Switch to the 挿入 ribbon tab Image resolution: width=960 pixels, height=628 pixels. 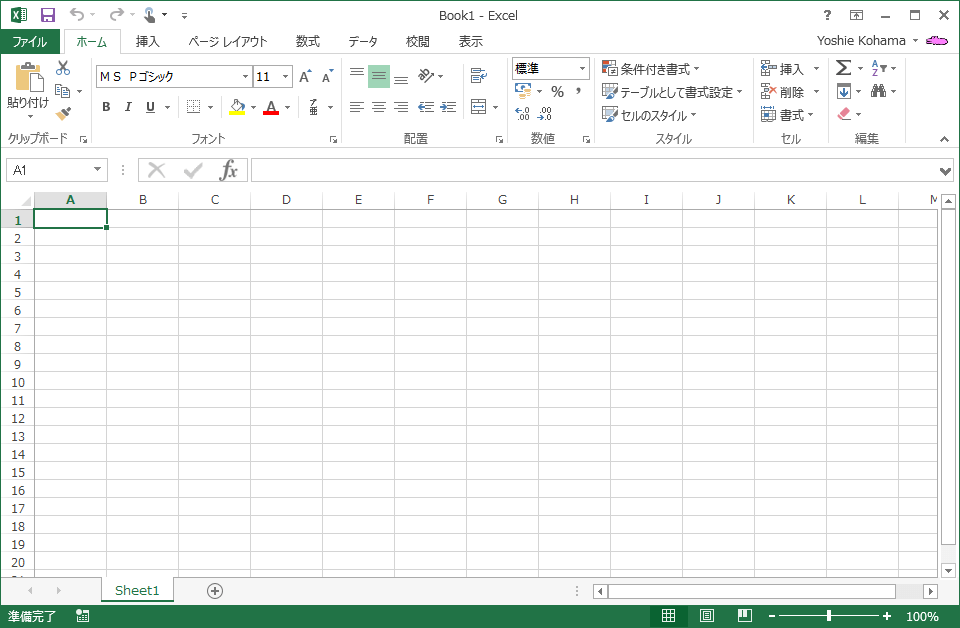pyautogui.click(x=148, y=41)
